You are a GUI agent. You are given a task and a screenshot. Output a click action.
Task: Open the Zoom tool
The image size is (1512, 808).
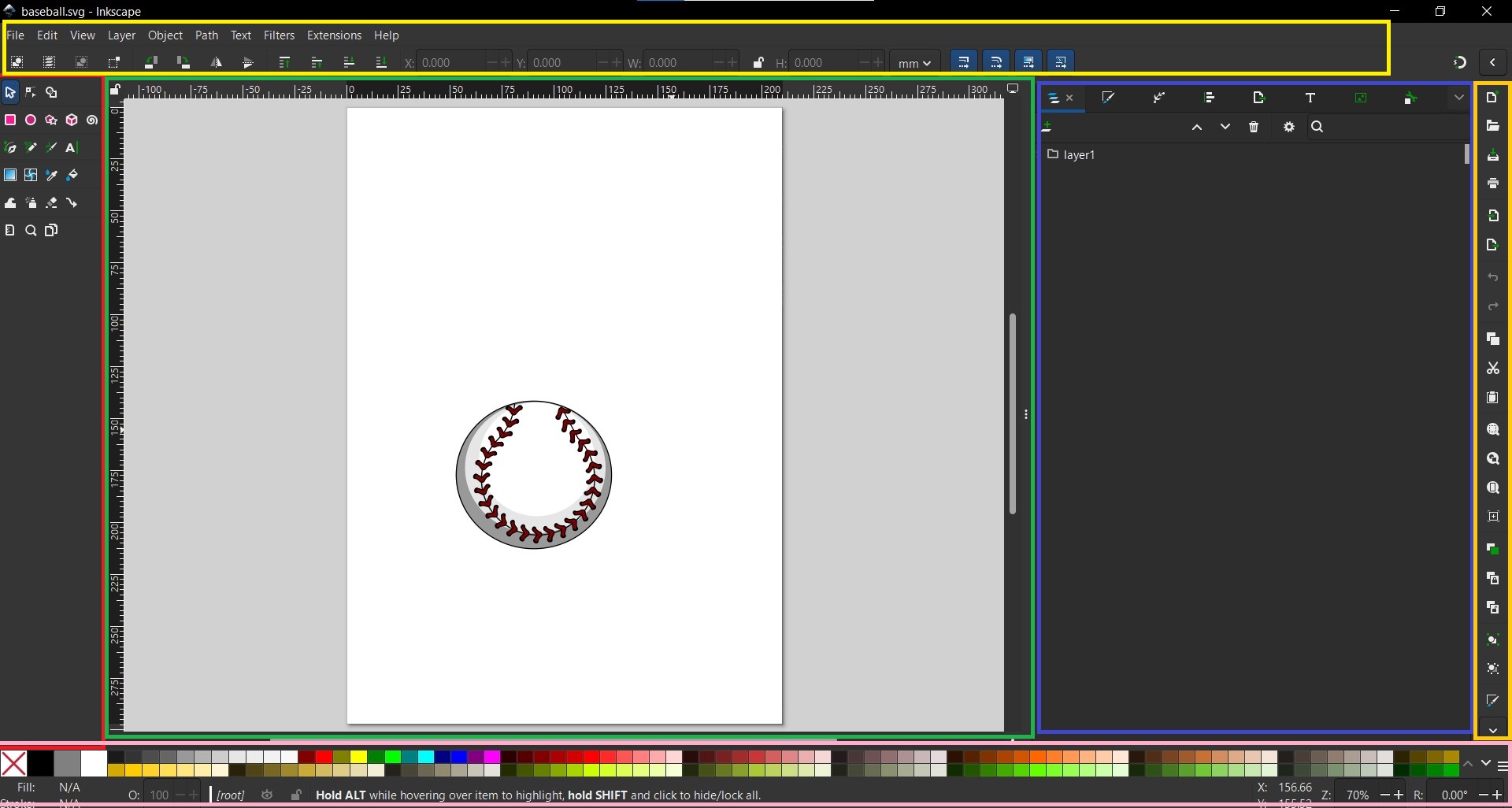click(x=31, y=230)
